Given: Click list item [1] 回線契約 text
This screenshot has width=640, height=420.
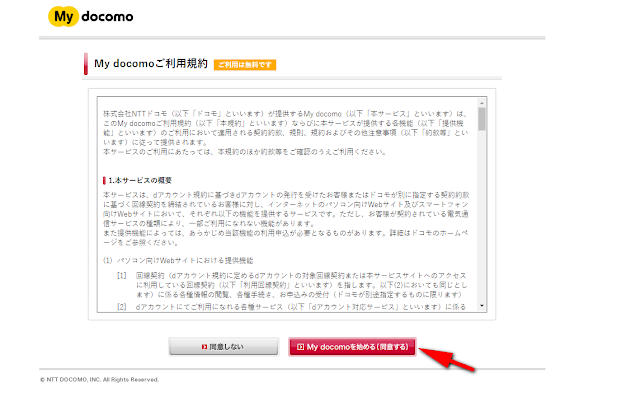Looking at the screenshot, I should pyautogui.click(x=301, y=285).
